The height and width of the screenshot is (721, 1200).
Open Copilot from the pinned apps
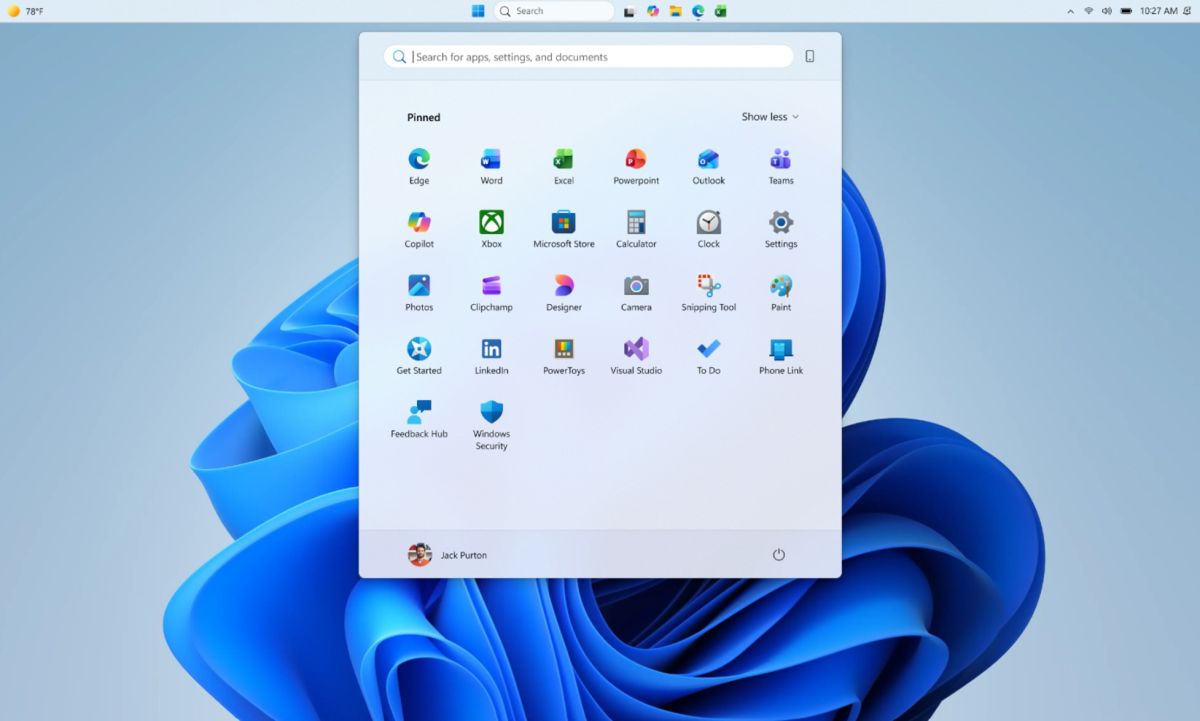(419, 229)
